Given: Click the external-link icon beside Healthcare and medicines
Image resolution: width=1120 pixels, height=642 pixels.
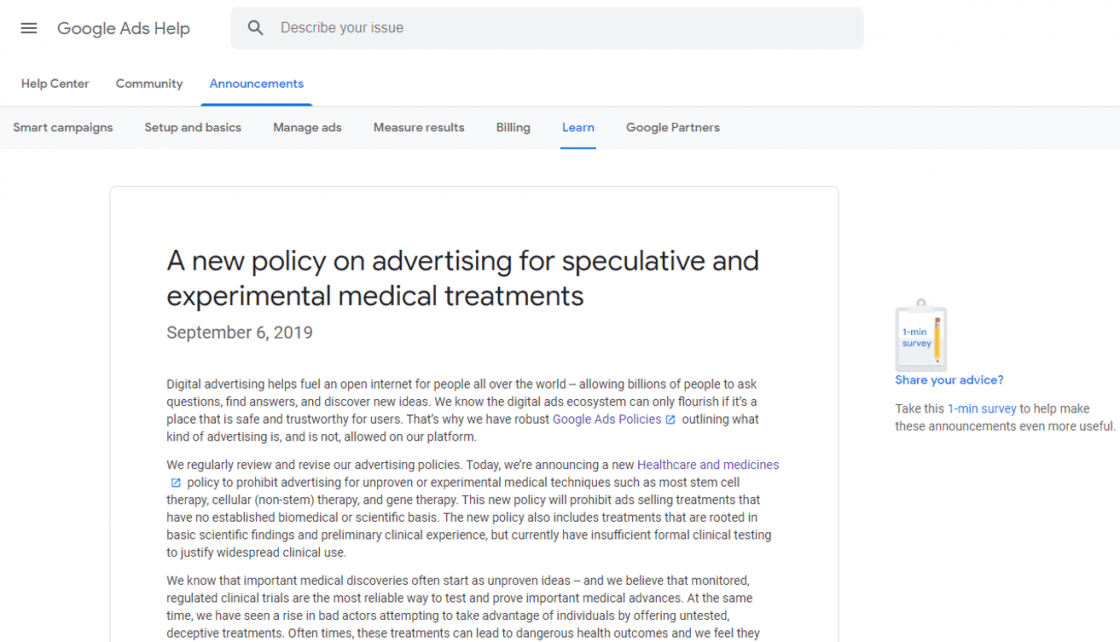Looking at the screenshot, I should pyautogui.click(x=178, y=480).
